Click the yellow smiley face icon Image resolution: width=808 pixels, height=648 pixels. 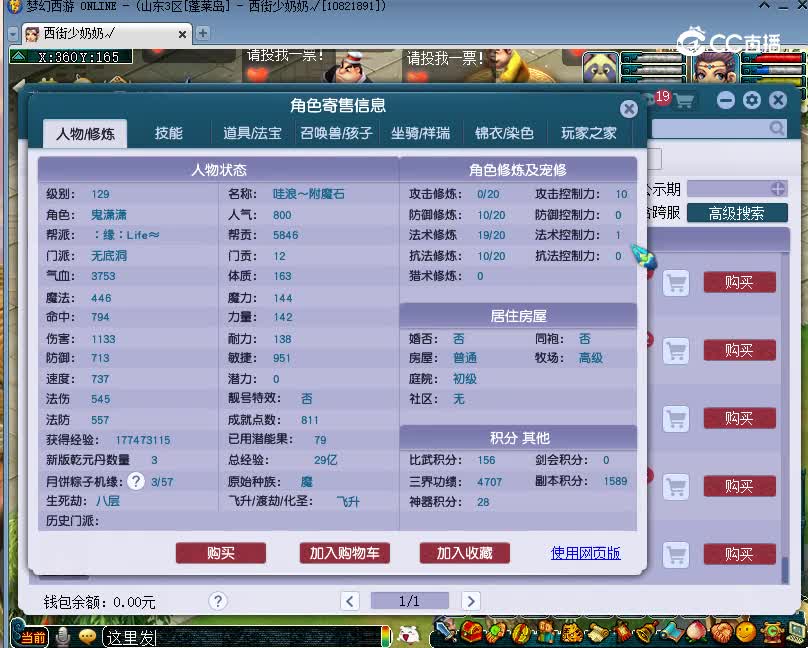click(746, 632)
